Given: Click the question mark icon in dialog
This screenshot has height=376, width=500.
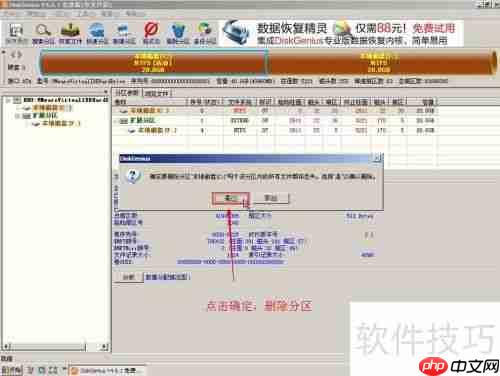Looking at the screenshot, I should click(x=133, y=176).
